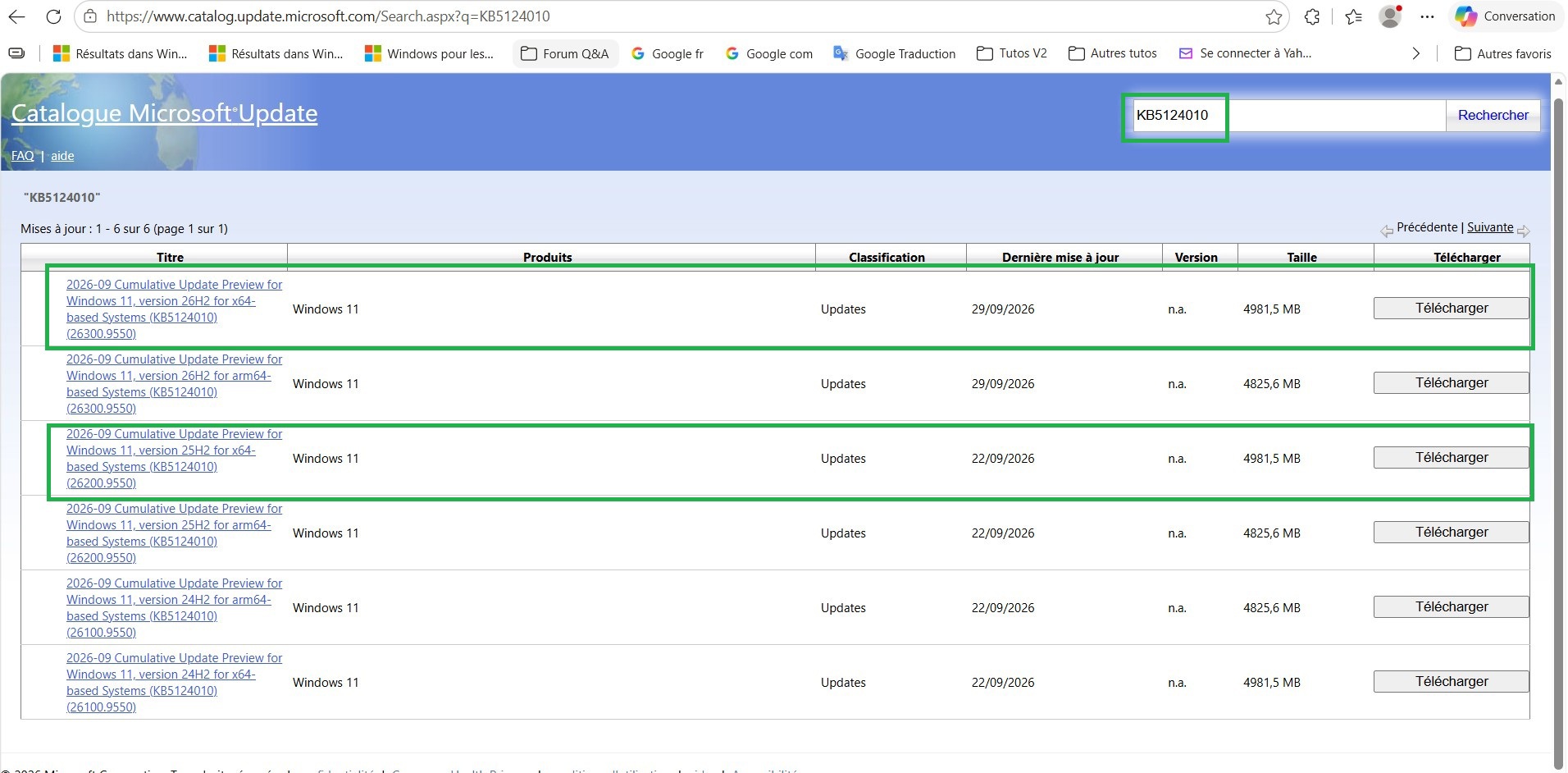Go to Suivante page link

(1490, 227)
